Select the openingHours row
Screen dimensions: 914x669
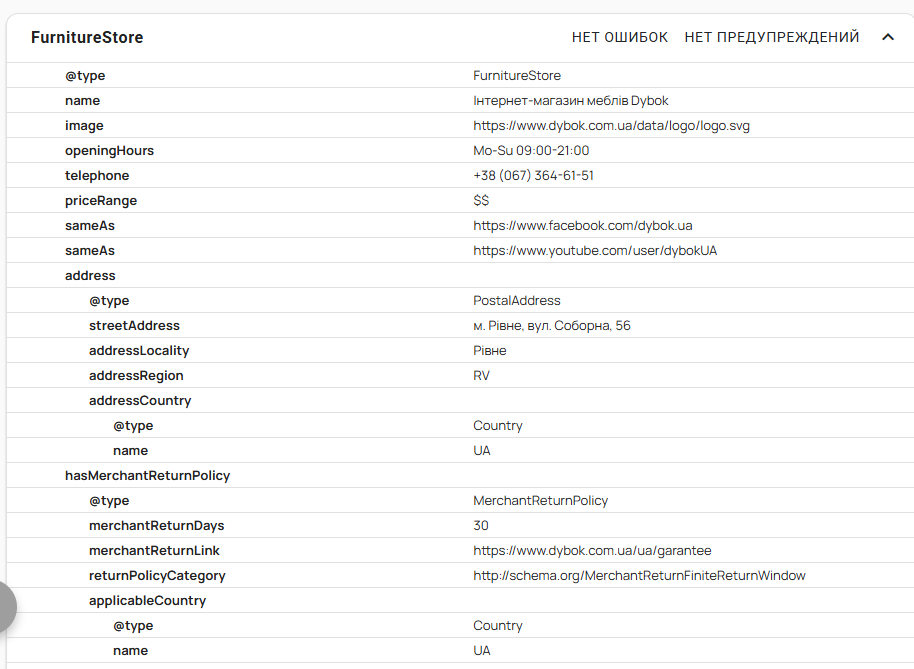(460, 150)
